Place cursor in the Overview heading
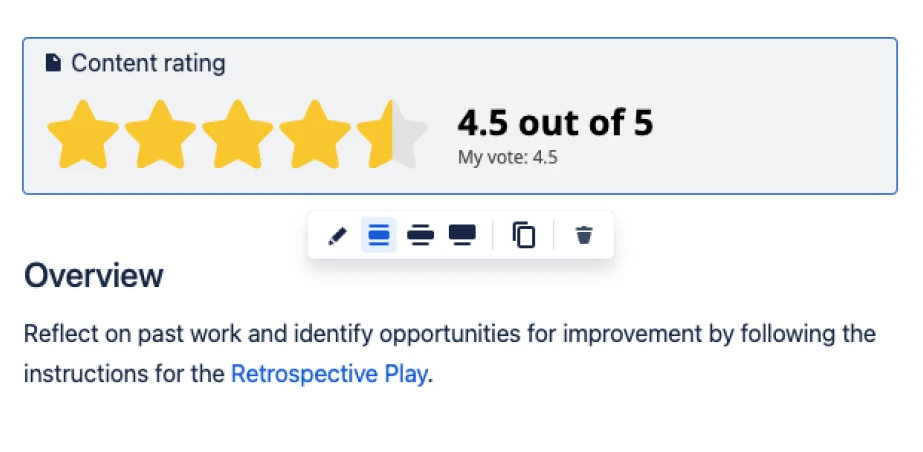Image resolution: width=923 pixels, height=452 pixels. tap(94, 275)
